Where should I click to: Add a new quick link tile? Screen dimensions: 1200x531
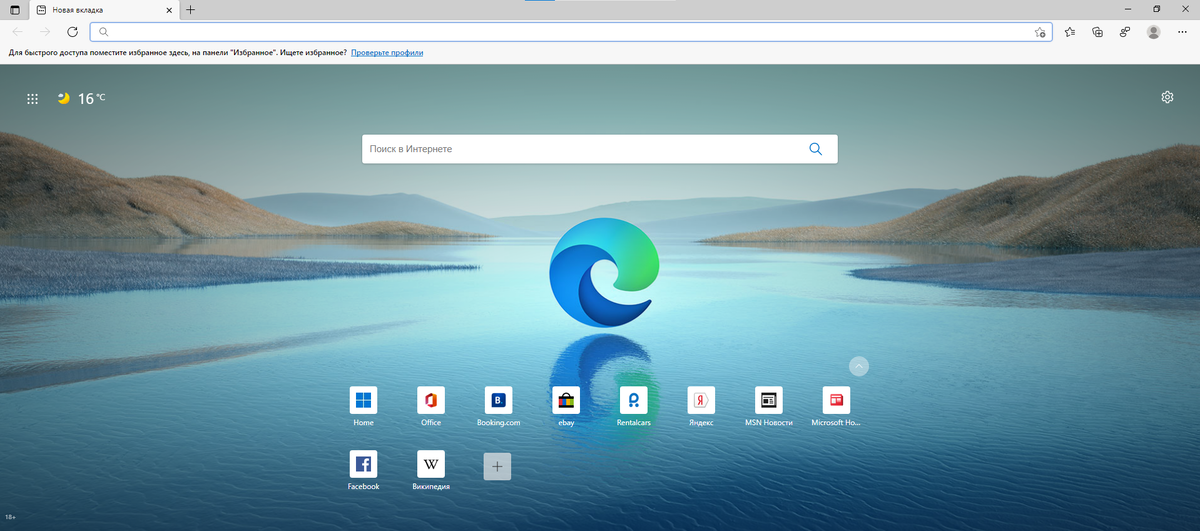497,466
